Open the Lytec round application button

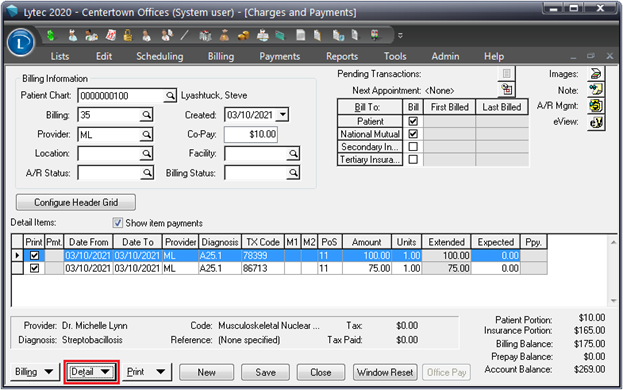coord(21,42)
